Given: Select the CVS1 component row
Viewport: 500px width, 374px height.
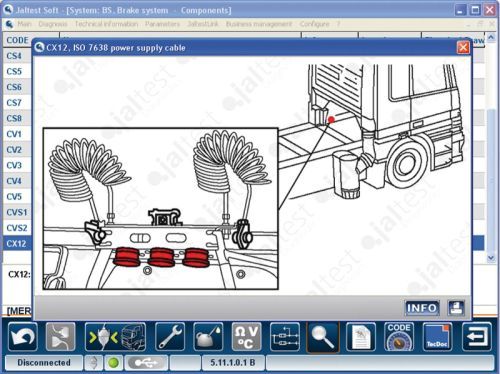Looking at the screenshot, I should coord(17,212).
